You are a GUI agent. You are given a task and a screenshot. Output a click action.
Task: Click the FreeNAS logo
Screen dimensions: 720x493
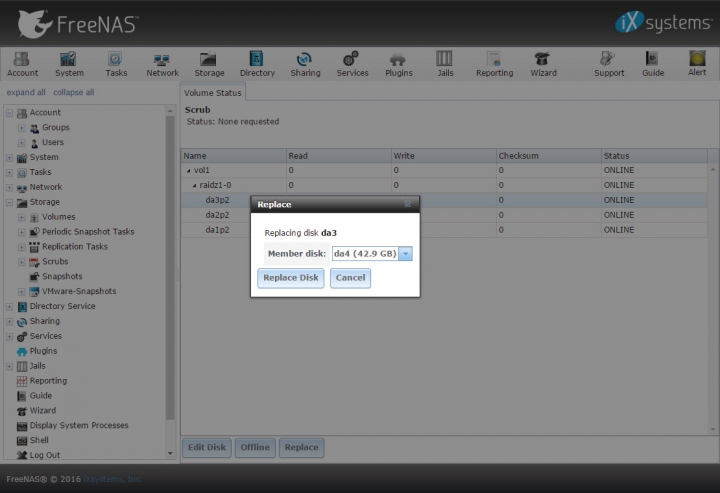(x=78, y=24)
